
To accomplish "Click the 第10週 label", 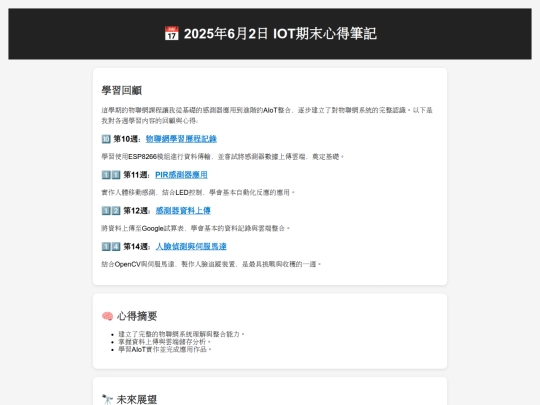I will point(127,139).
